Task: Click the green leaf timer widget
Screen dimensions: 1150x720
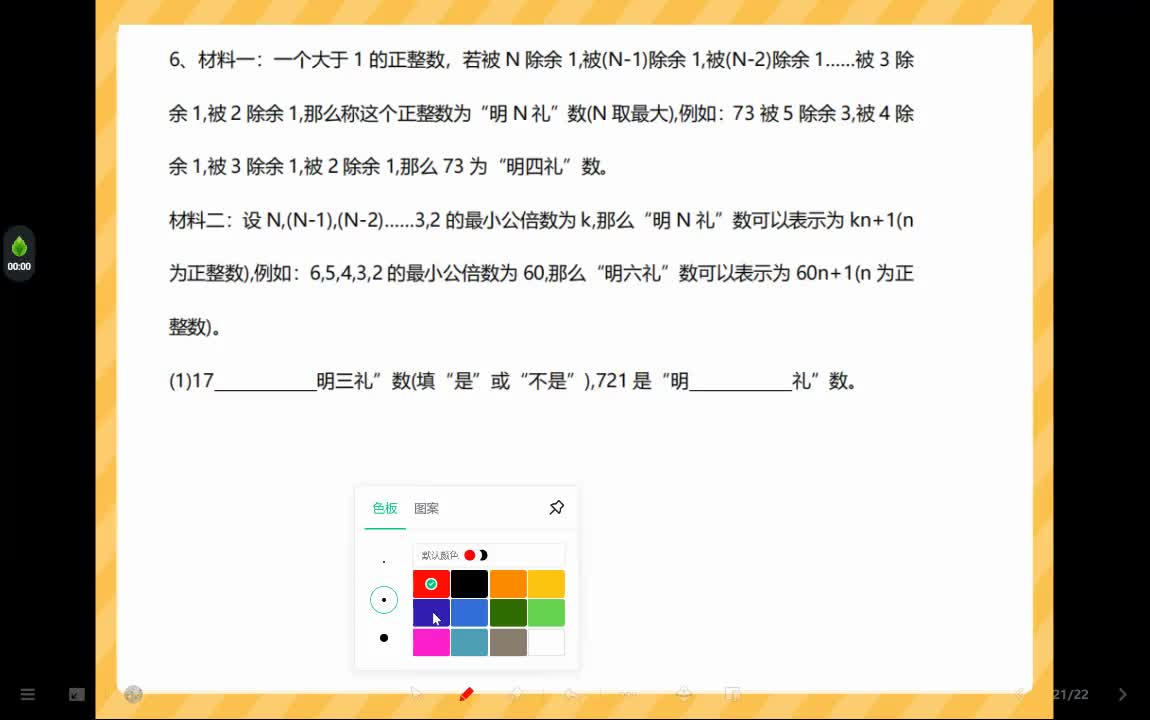Action: pyautogui.click(x=19, y=254)
